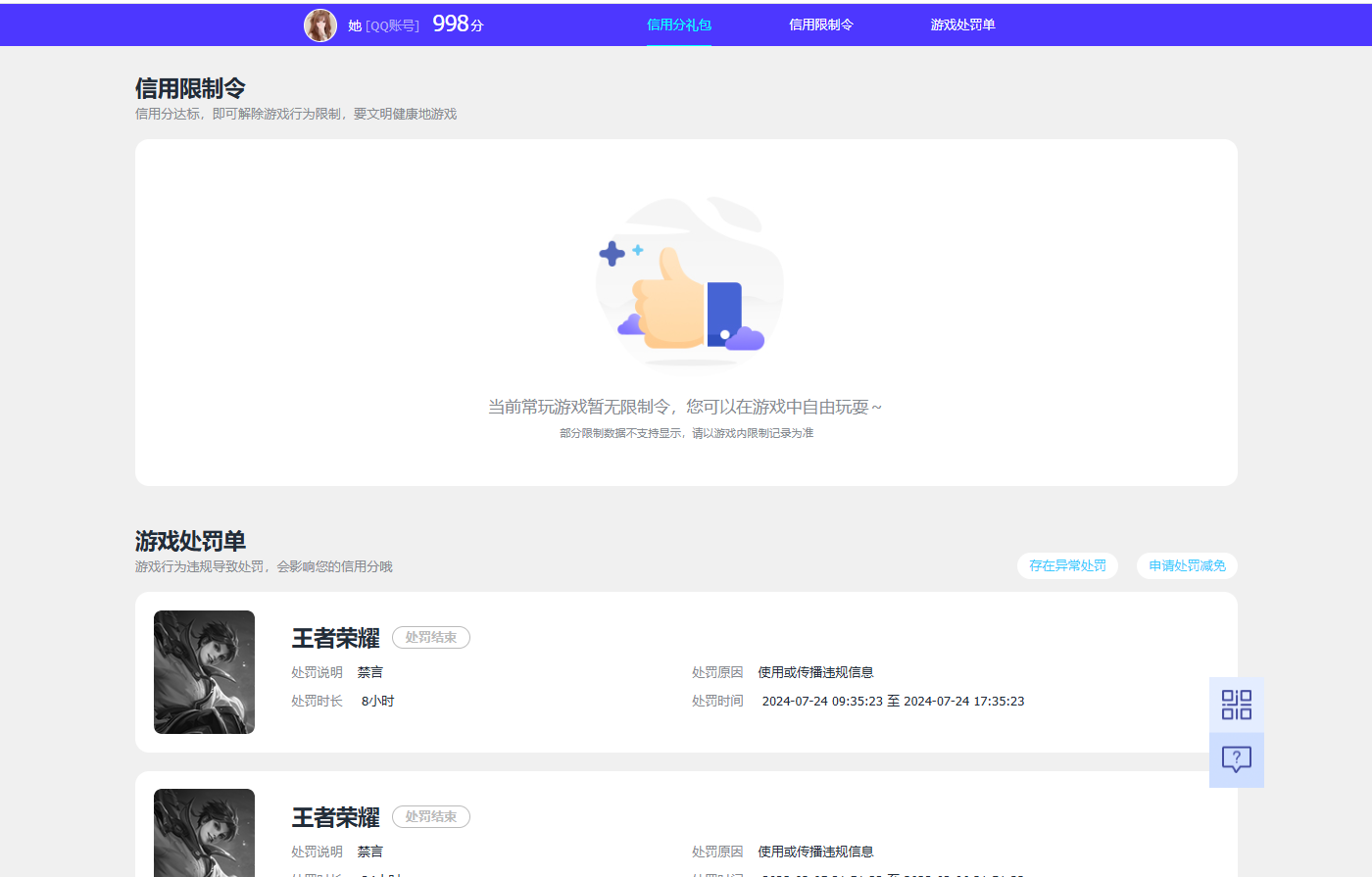Switch to the 信用分礼包 tab
Screen dimensions: 1372x877
pos(678,23)
